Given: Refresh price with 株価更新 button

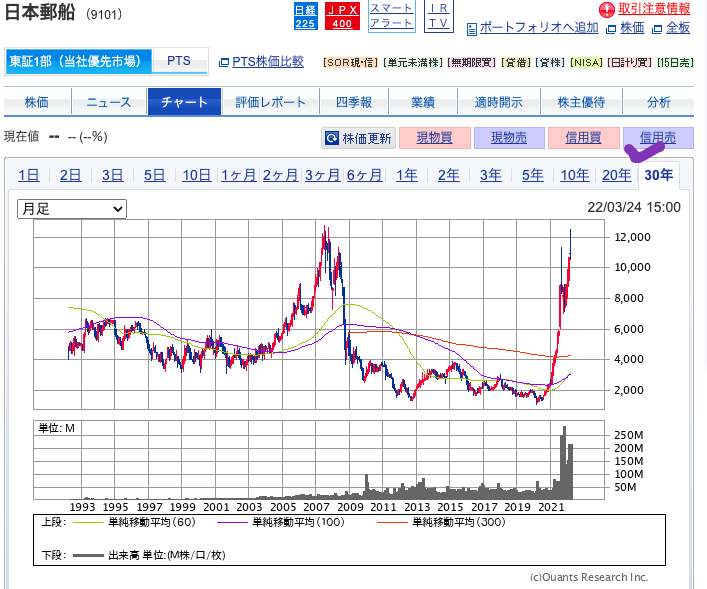Looking at the screenshot, I should coord(358,138).
